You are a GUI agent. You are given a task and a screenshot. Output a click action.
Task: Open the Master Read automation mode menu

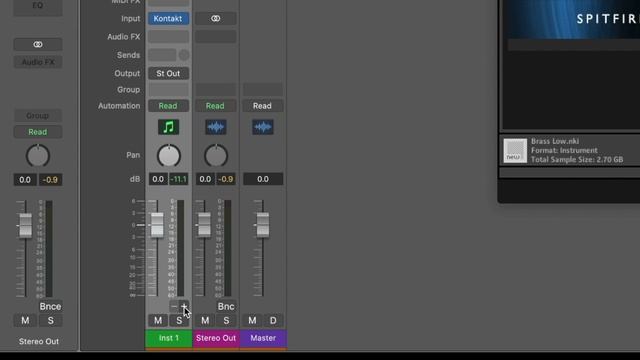[x=262, y=106]
